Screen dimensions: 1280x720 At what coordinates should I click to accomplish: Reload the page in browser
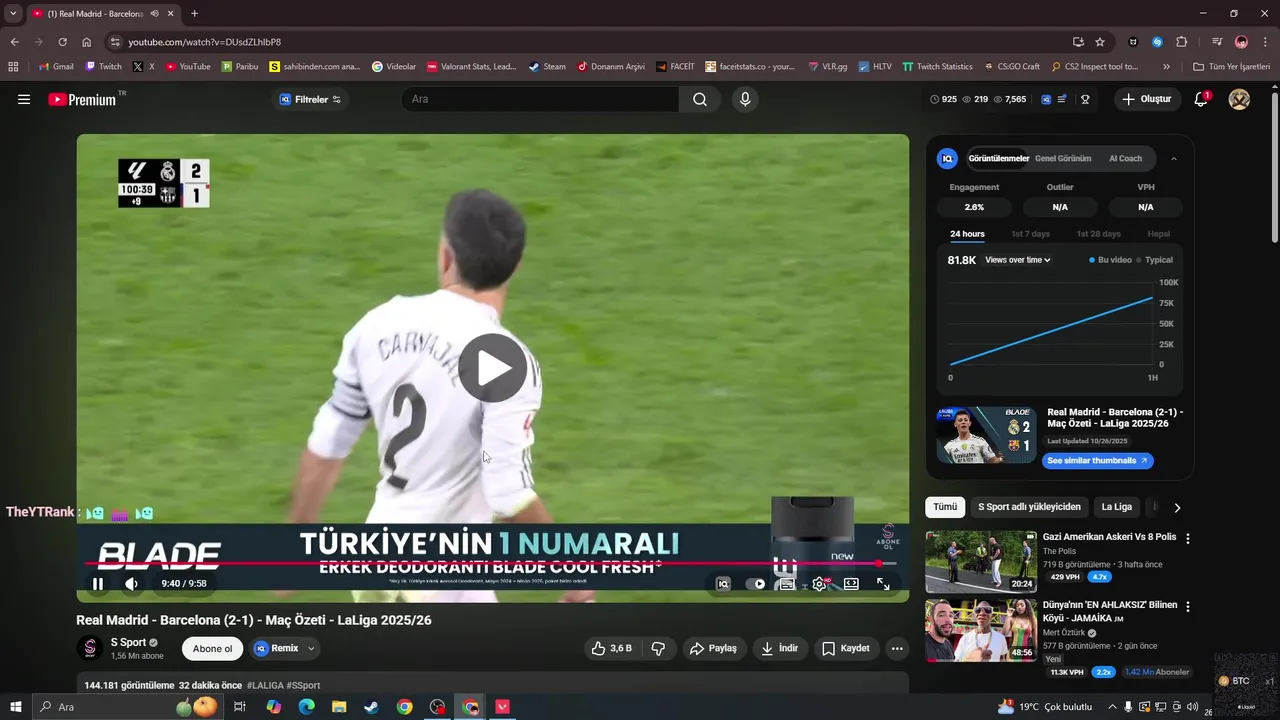coord(62,42)
